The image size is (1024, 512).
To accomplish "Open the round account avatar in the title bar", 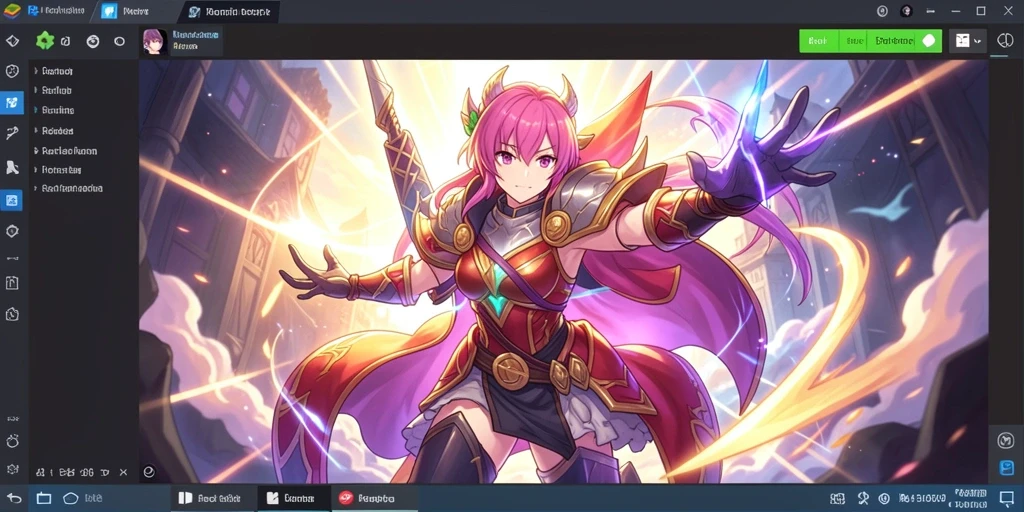I will tap(906, 11).
